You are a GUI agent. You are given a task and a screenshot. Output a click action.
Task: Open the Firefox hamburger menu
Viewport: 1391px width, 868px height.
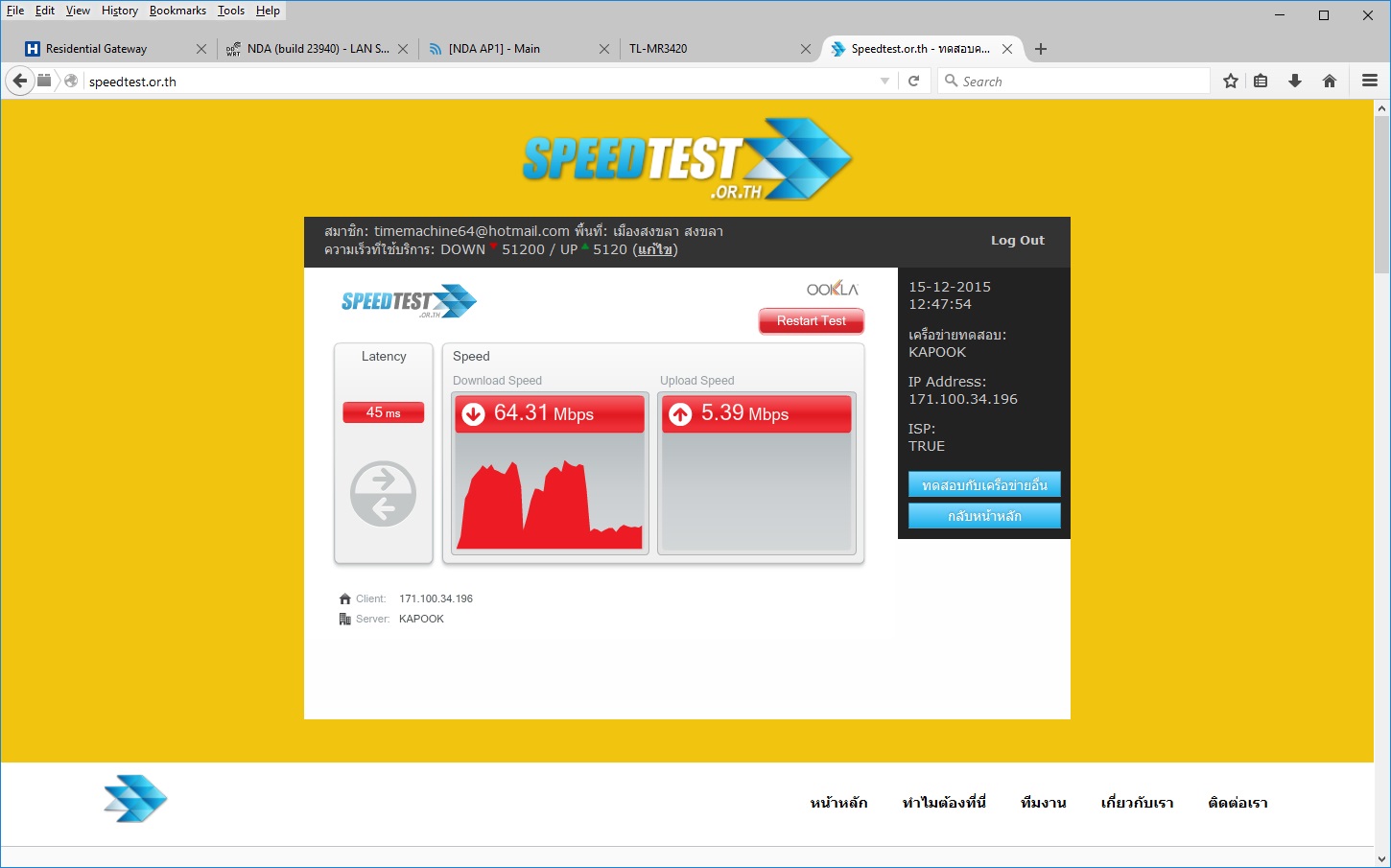coord(1370,82)
